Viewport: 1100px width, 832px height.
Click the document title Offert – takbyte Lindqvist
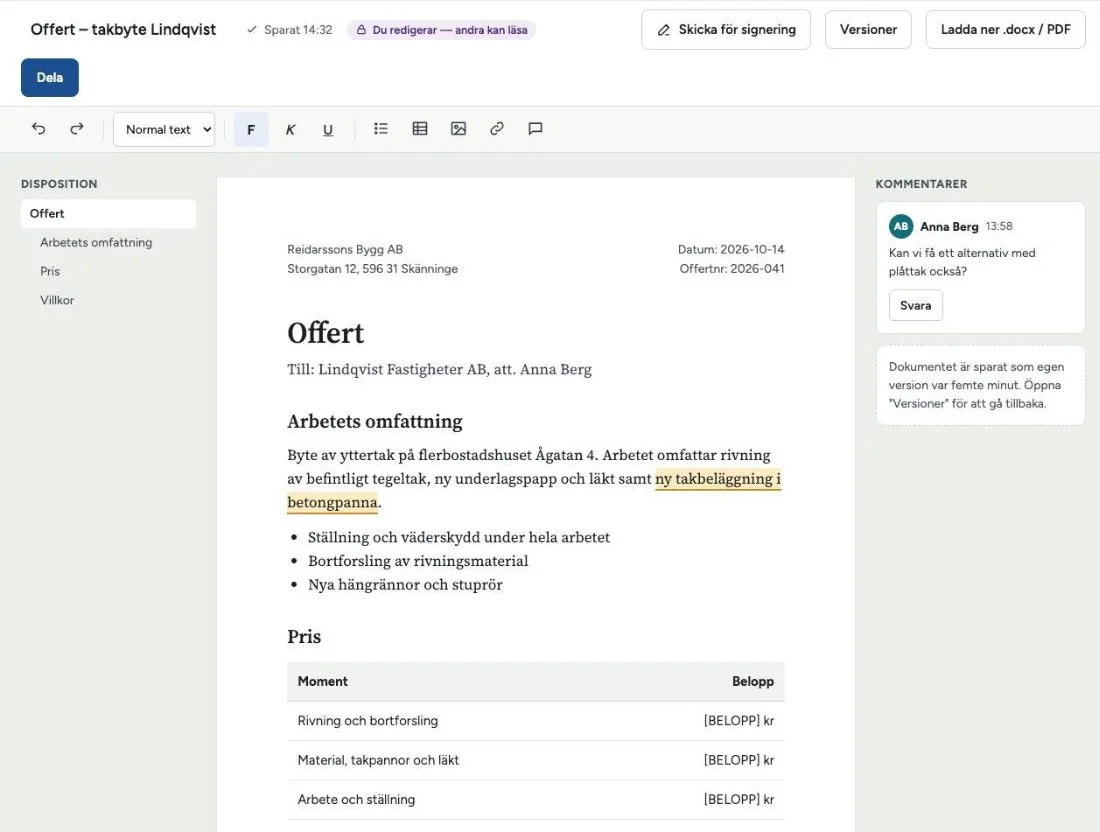tap(123, 29)
